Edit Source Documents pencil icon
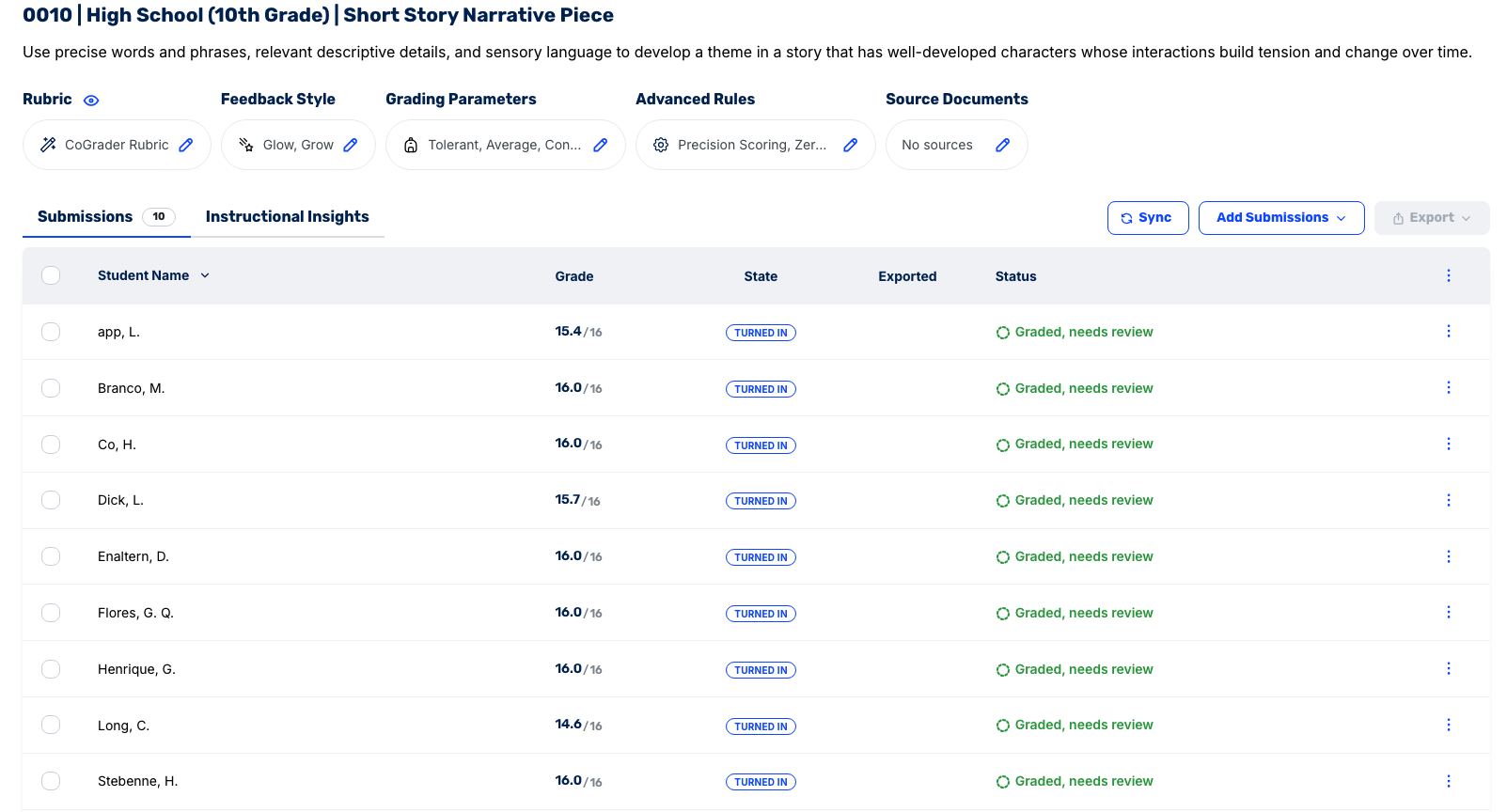This screenshot has height=812, width=1507. [x=1003, y=145]
